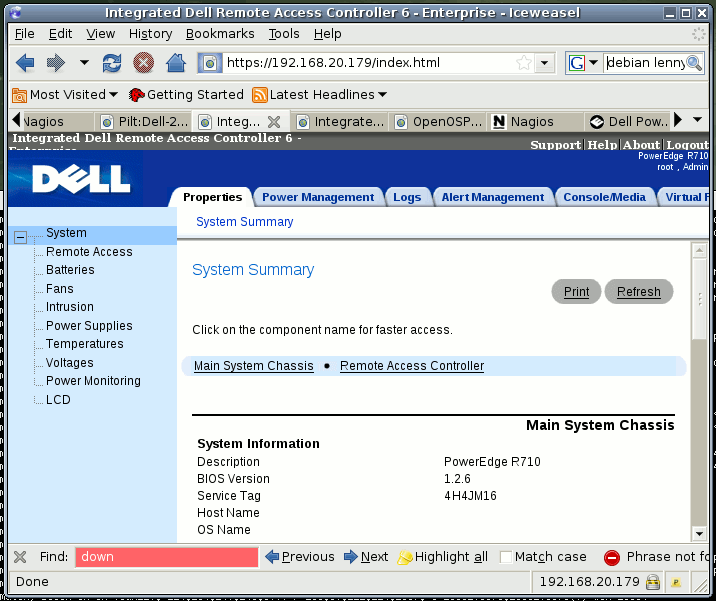Click the browser Back arrow icon
The image size is (716, 601).
(x=25, y=63)
